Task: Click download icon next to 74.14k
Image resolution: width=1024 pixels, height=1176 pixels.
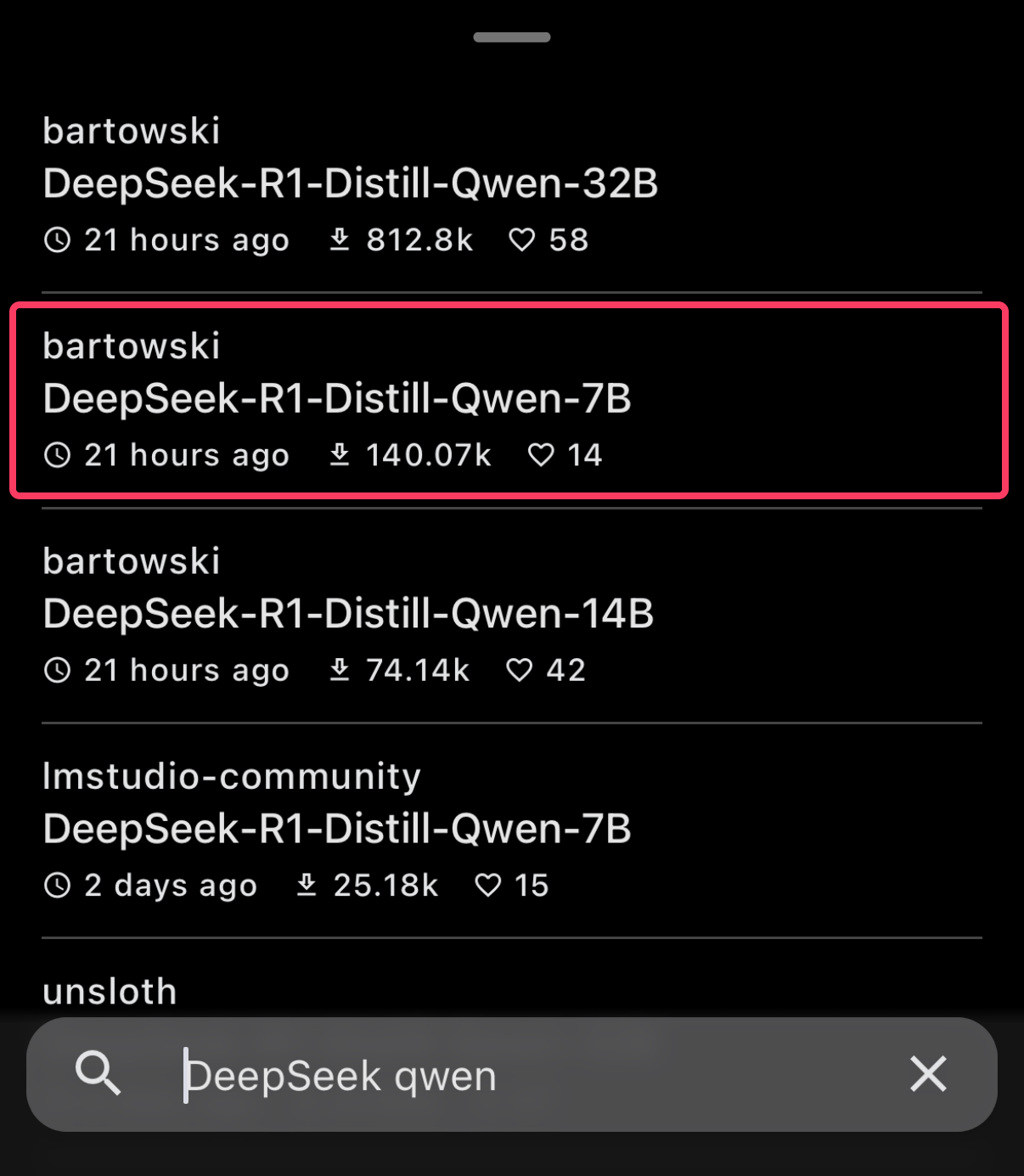Action: pyautogui.click(x=340, y=671)
